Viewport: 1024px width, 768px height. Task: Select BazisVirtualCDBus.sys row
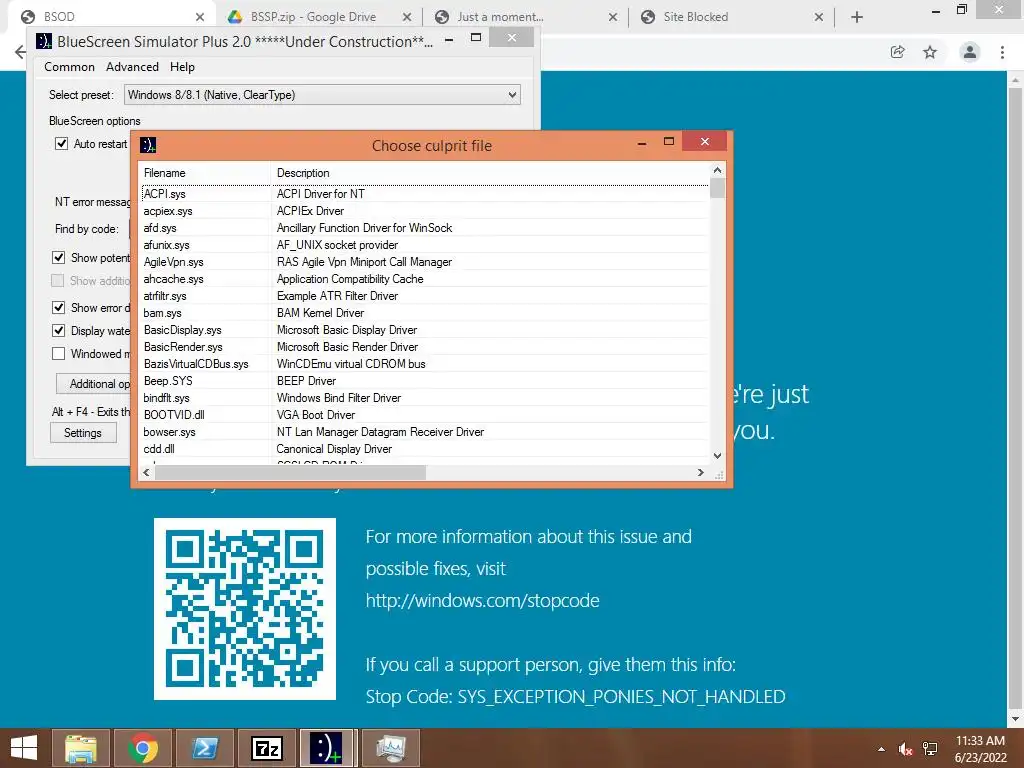(x=424, y=364)
